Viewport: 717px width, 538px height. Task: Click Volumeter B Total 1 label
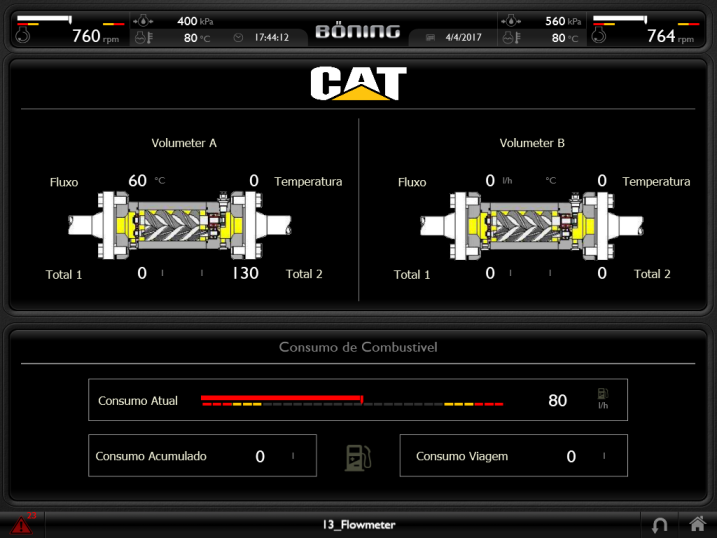(412, 275)
